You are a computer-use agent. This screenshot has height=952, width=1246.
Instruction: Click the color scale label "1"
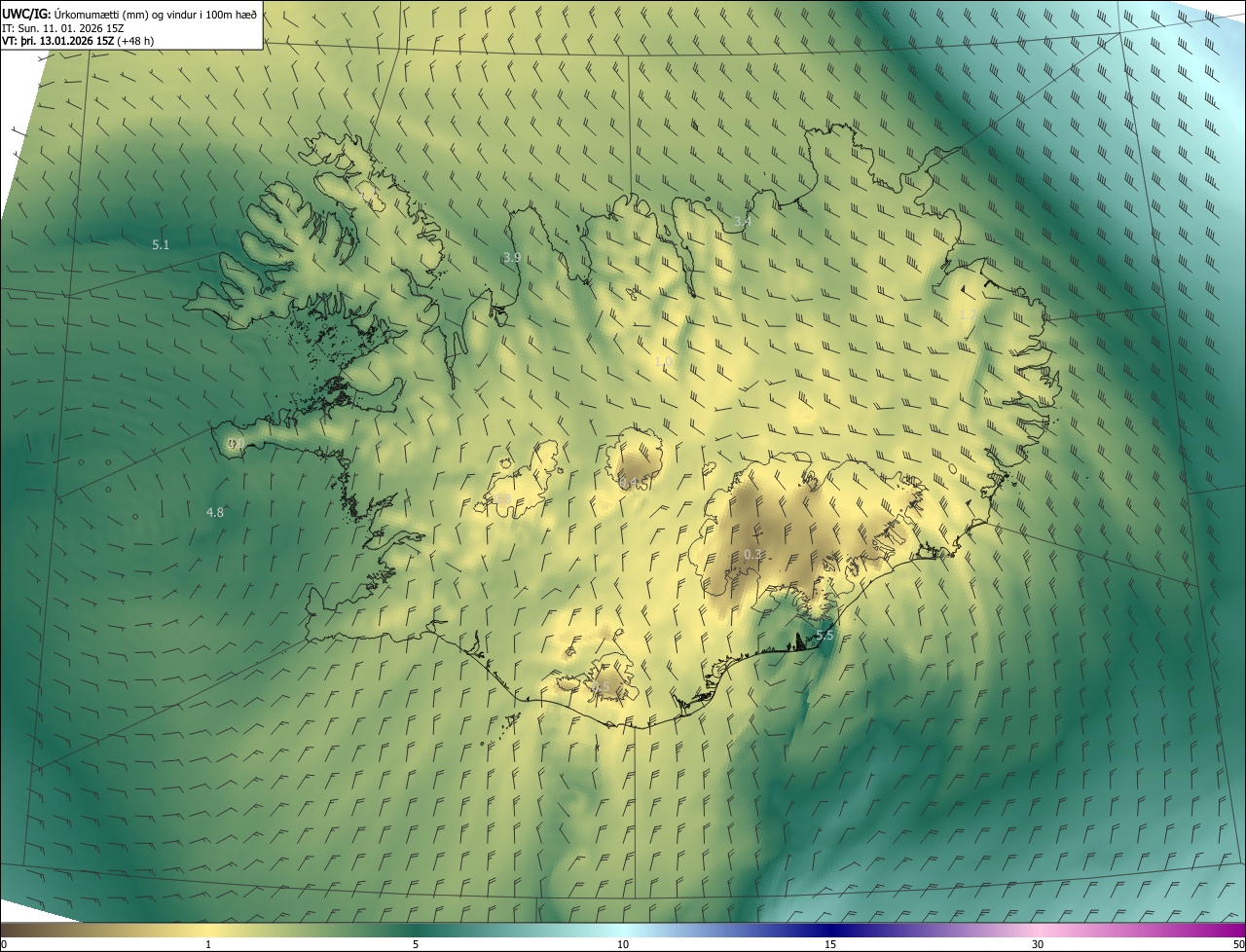(208, 944)
